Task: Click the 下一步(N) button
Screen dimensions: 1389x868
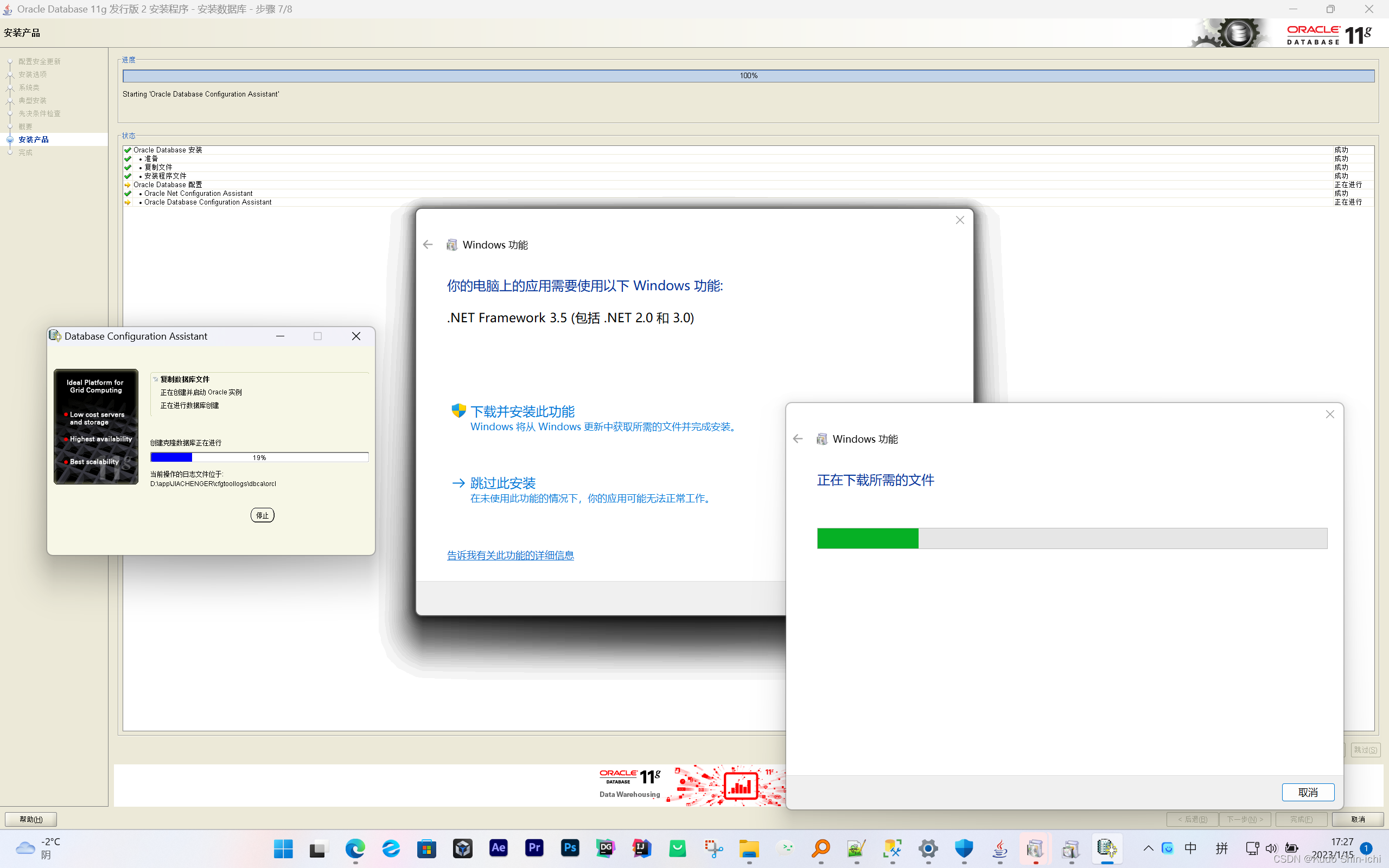Action: pos(1245,819)
